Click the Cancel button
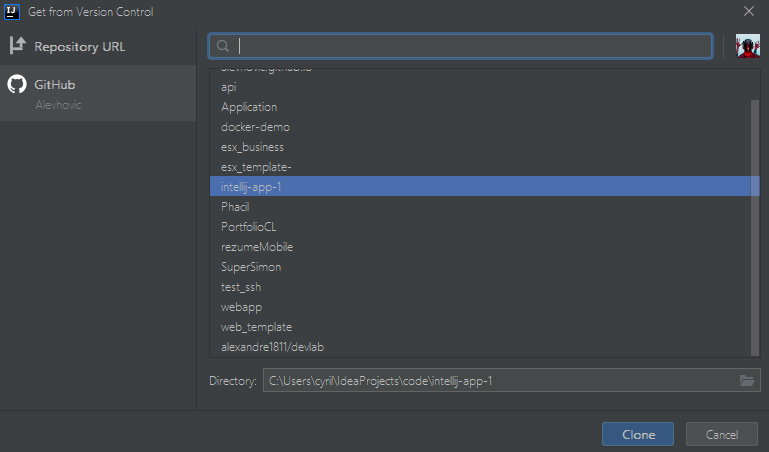The width and height of the screenshot is (769, 452). tap(721, 434)
